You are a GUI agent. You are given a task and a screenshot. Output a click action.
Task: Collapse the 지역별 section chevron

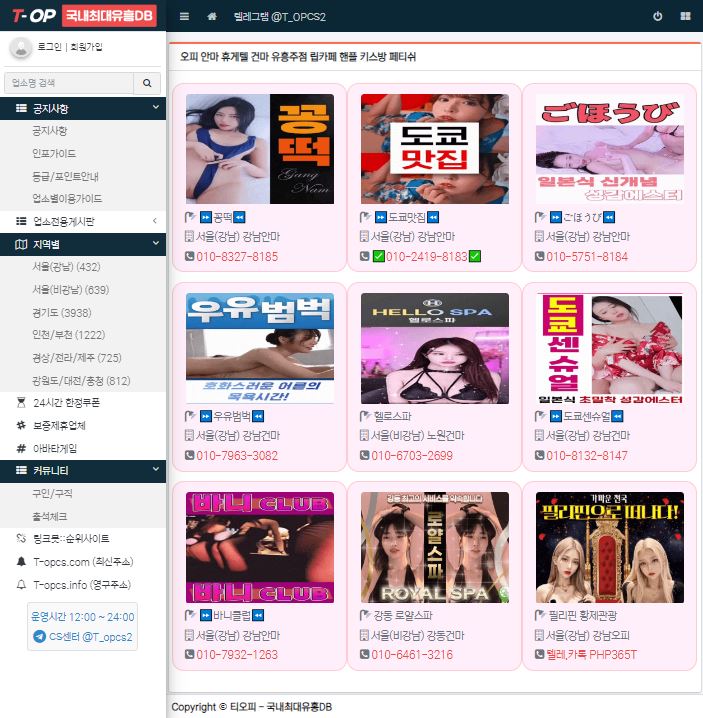coord(156,243)
